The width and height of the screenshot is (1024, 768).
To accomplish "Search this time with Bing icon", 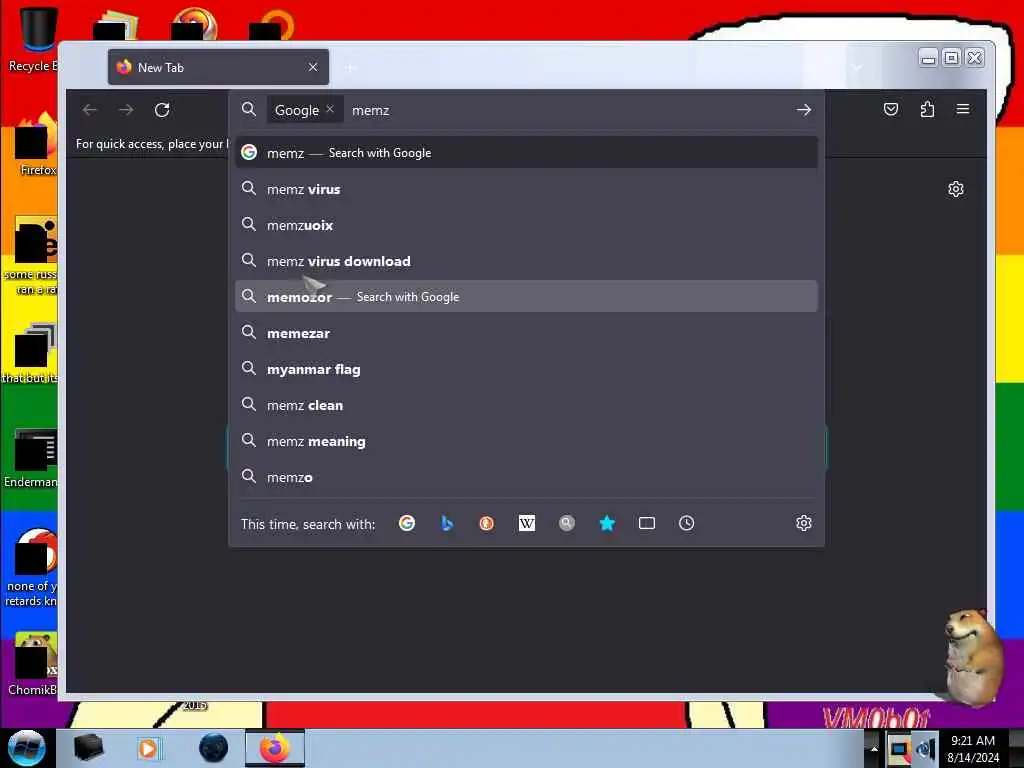I will (447, 523).
